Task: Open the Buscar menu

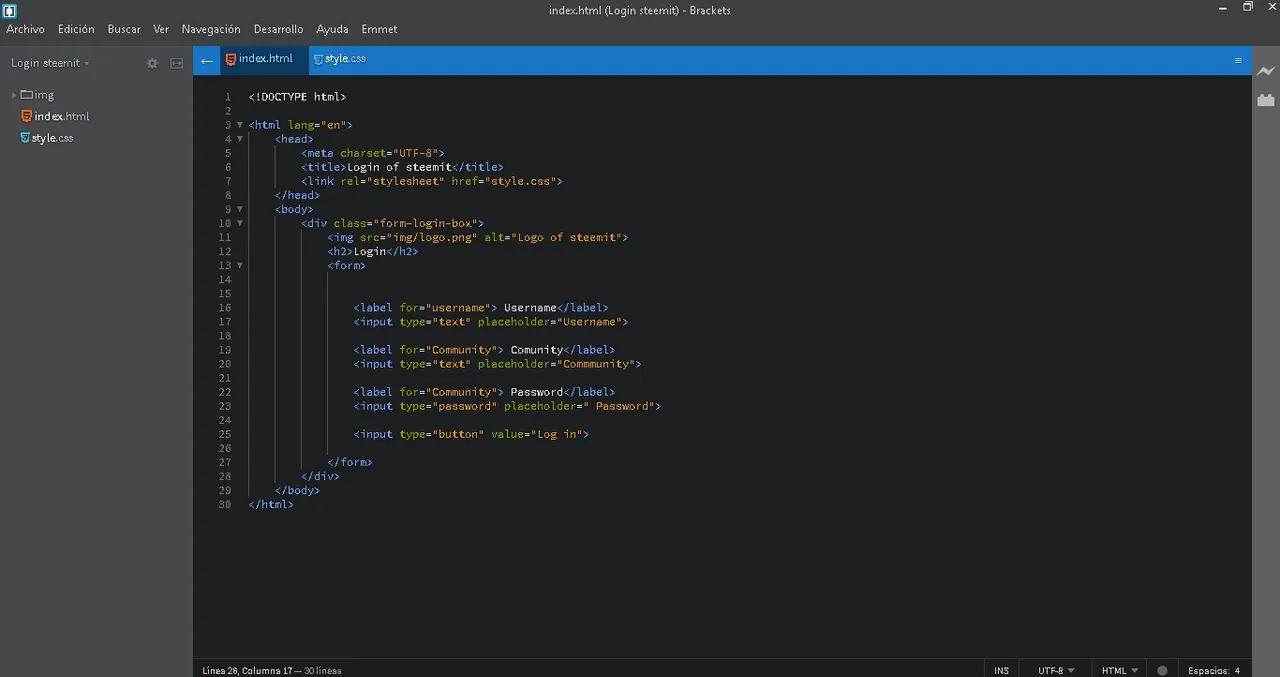Action: point(124,29)
